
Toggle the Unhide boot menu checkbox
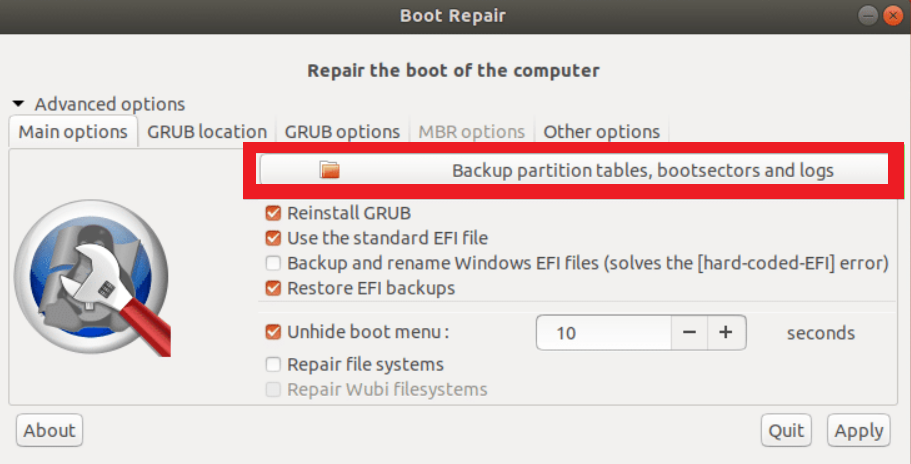point(273,332)
